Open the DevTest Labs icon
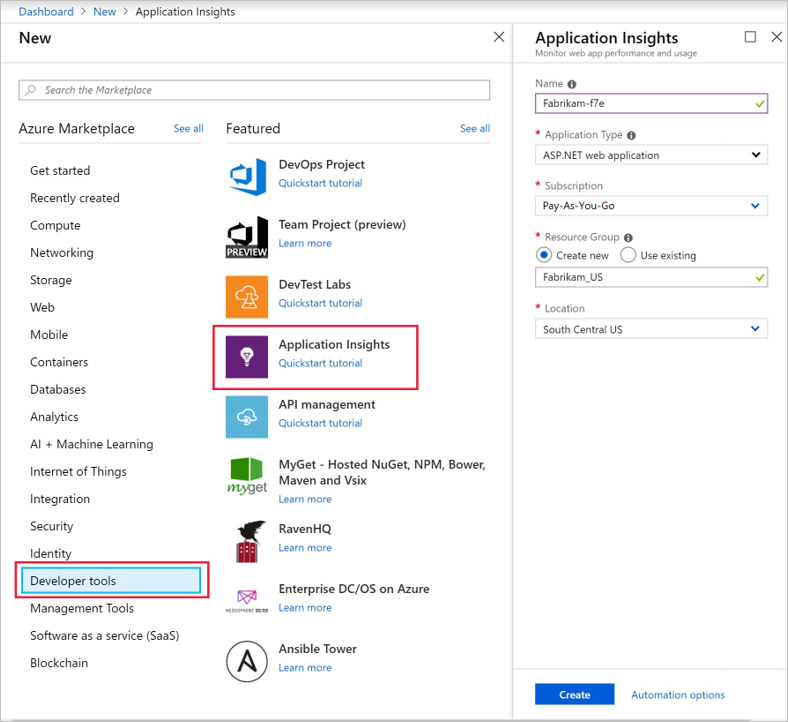The image size is (788, 722). point(247,297)
